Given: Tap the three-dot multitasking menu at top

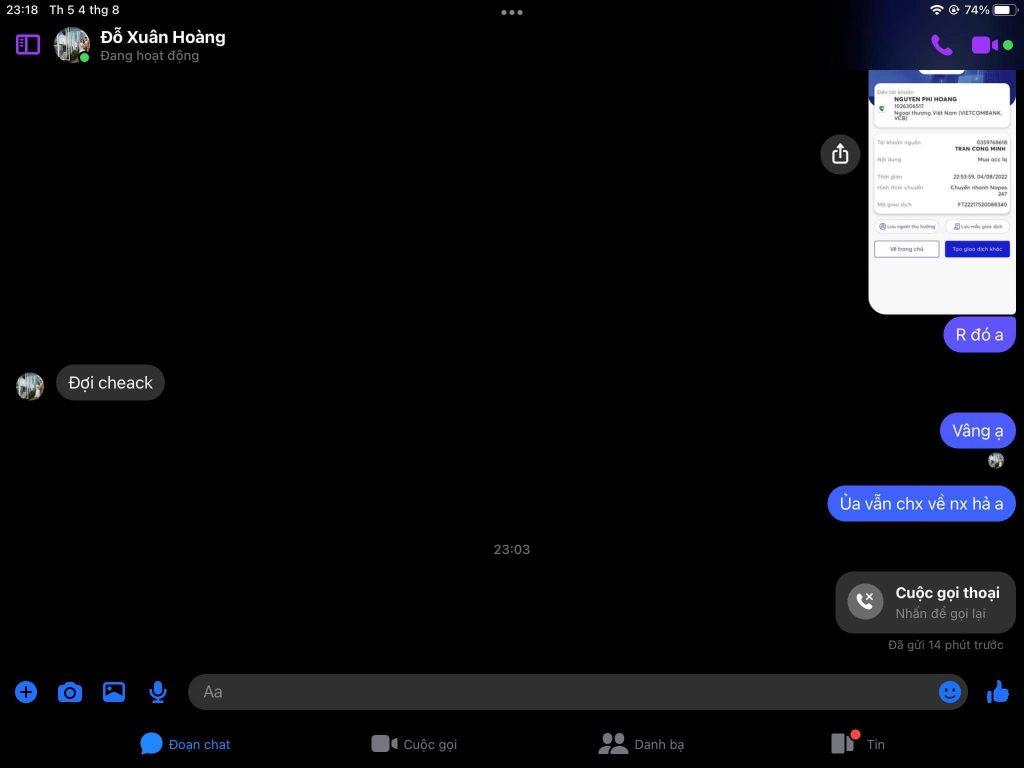Looking at the screenshot, I should [512, 13].
